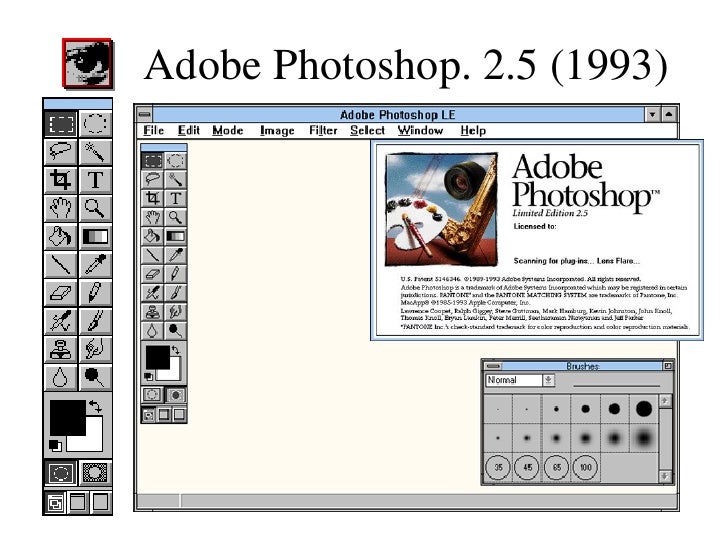728x546 pixels.
Task: Choose the Zoom magnifier in enlarged toolbox
Action: tap(95, 208)
